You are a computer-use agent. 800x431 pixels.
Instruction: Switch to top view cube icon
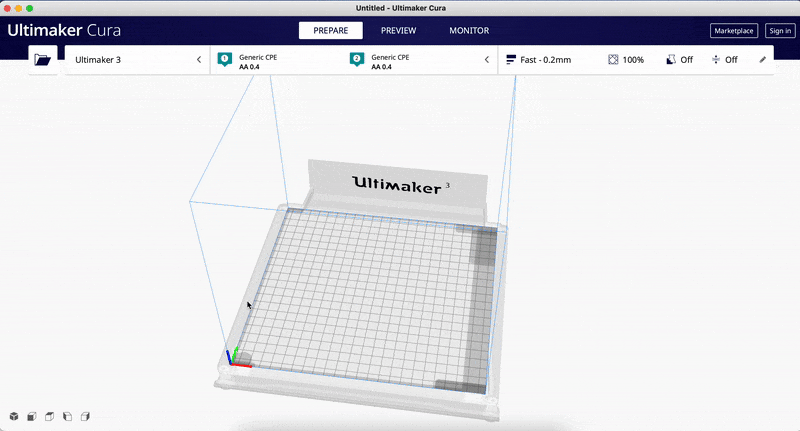(x=49, y=417)
